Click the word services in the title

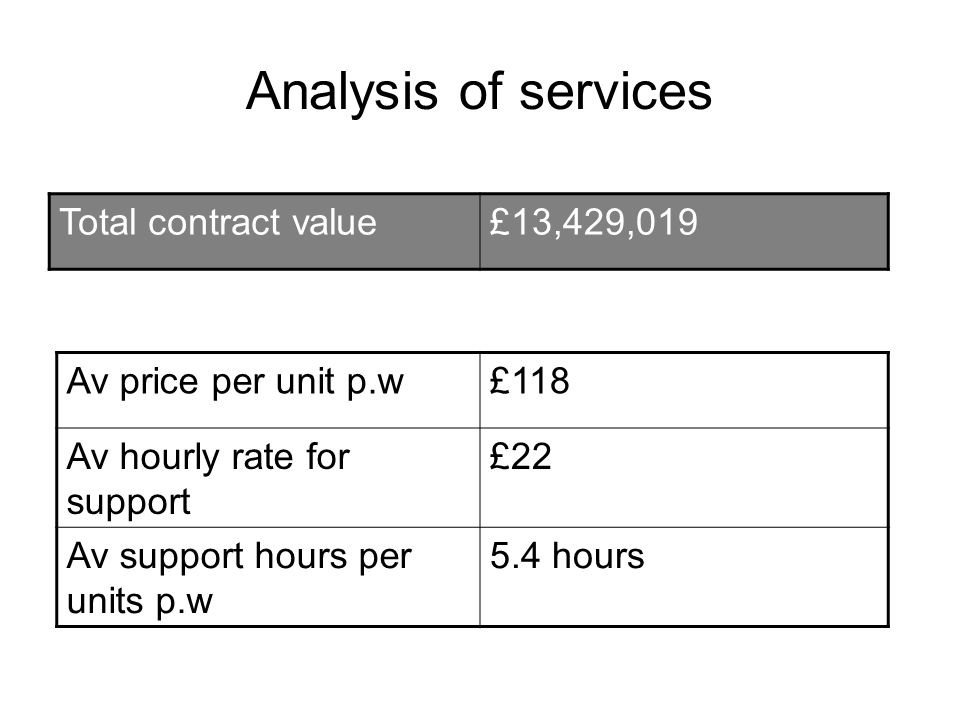[x=615, y=93]
